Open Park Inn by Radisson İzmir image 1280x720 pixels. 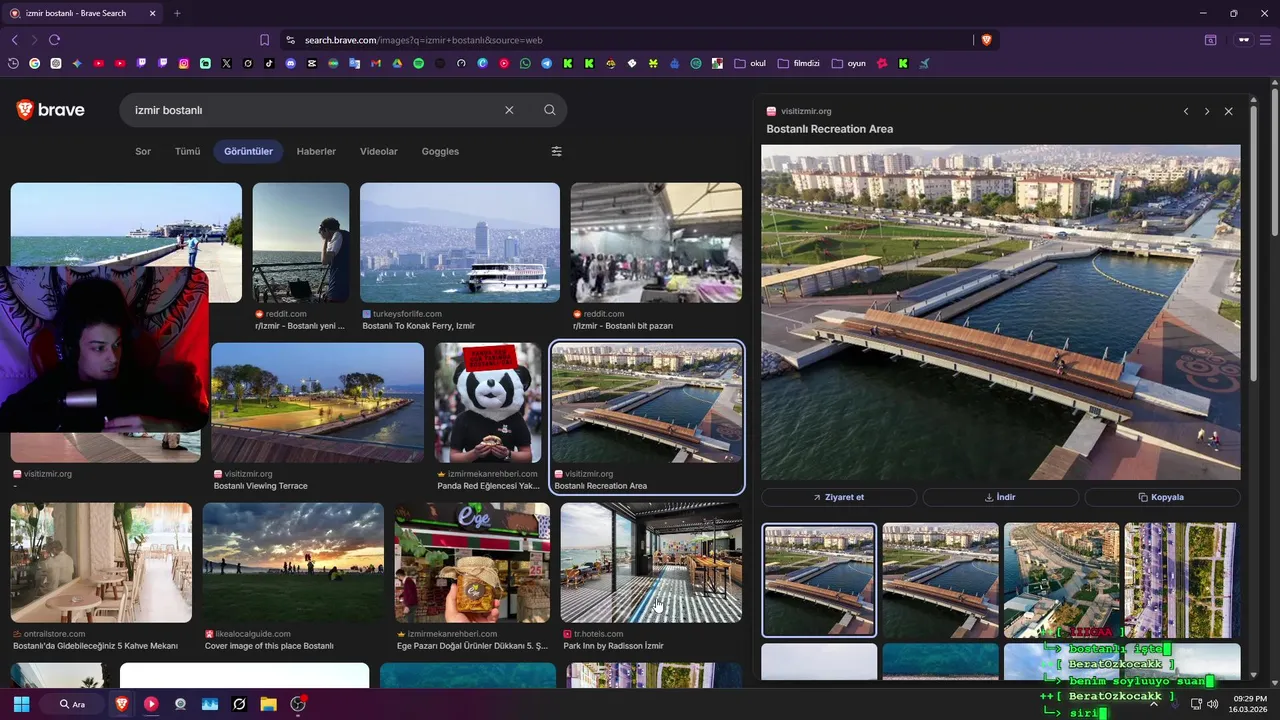[651, 562]
